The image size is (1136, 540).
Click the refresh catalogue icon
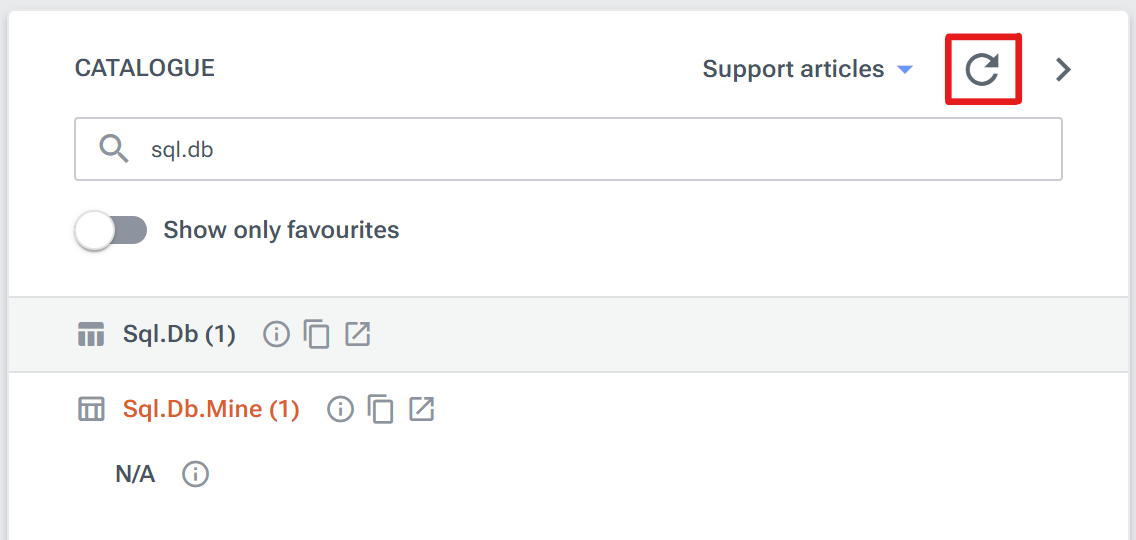pyautogui.click(x=982, y=69)
